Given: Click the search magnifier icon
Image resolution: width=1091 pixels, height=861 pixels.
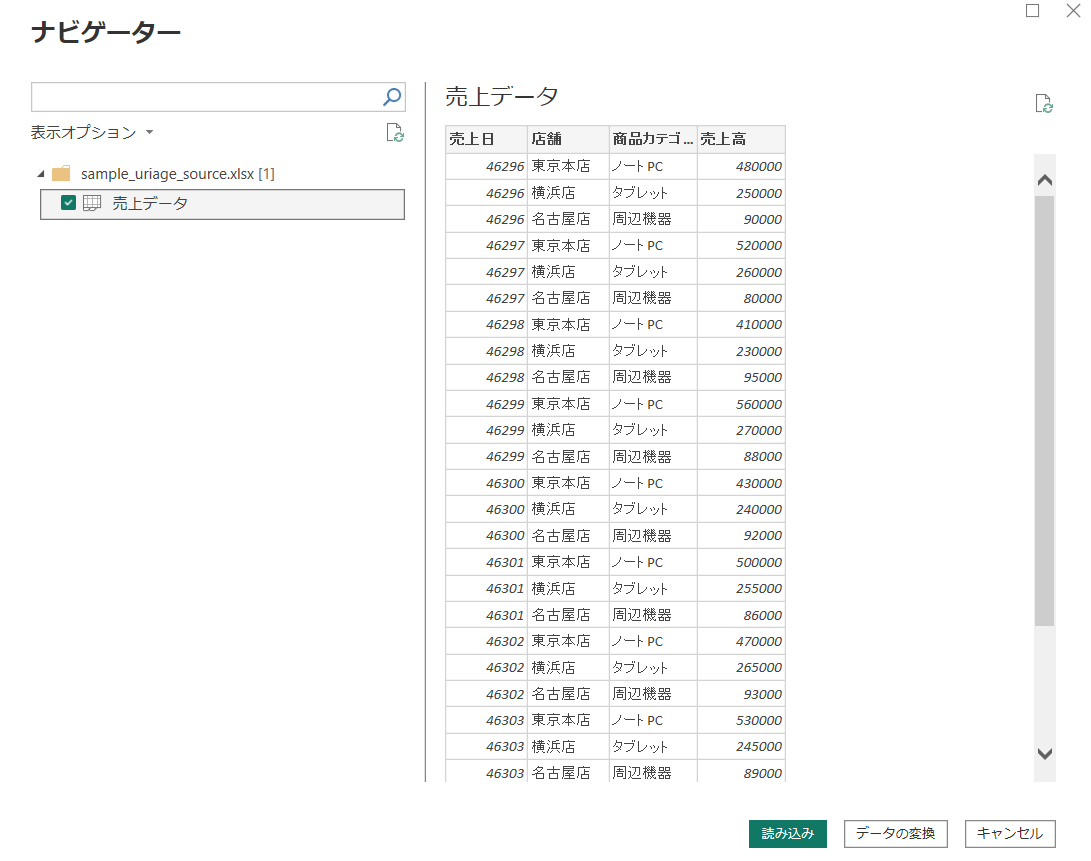Looking at the screenshot, I should point(392,97).
